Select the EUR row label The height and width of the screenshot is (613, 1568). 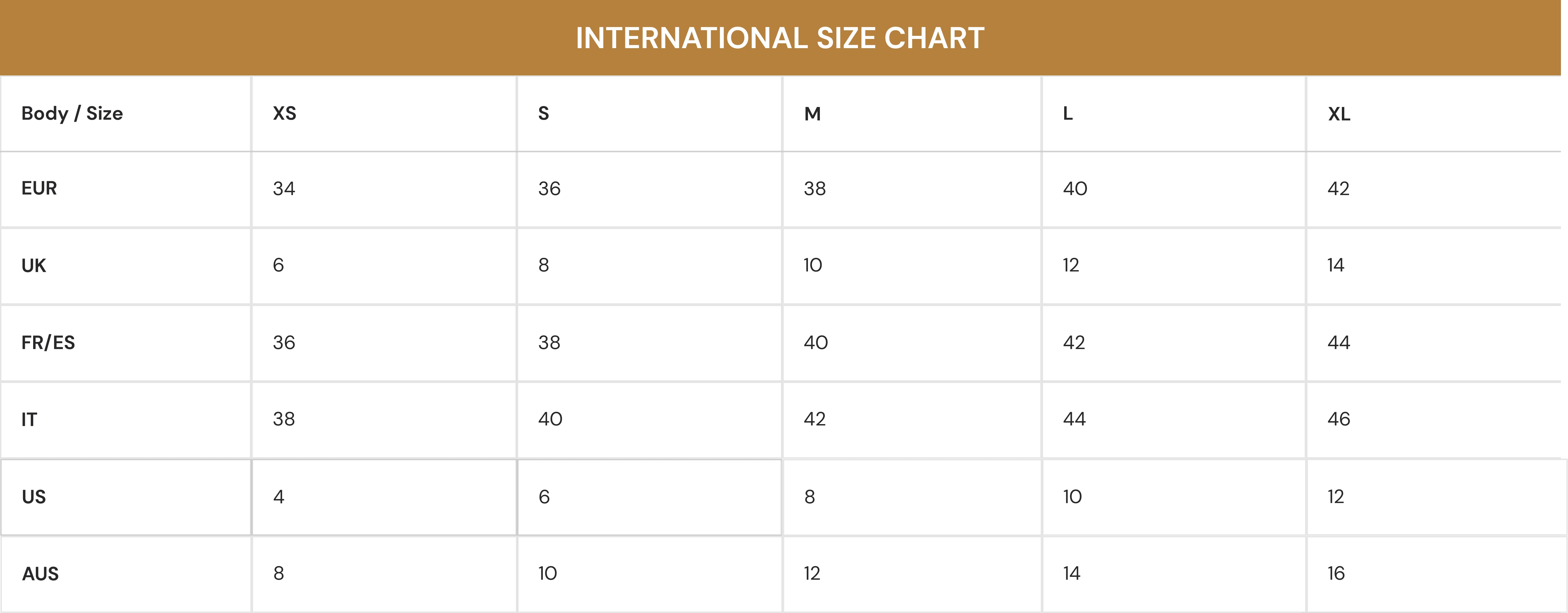click(39, 189)
